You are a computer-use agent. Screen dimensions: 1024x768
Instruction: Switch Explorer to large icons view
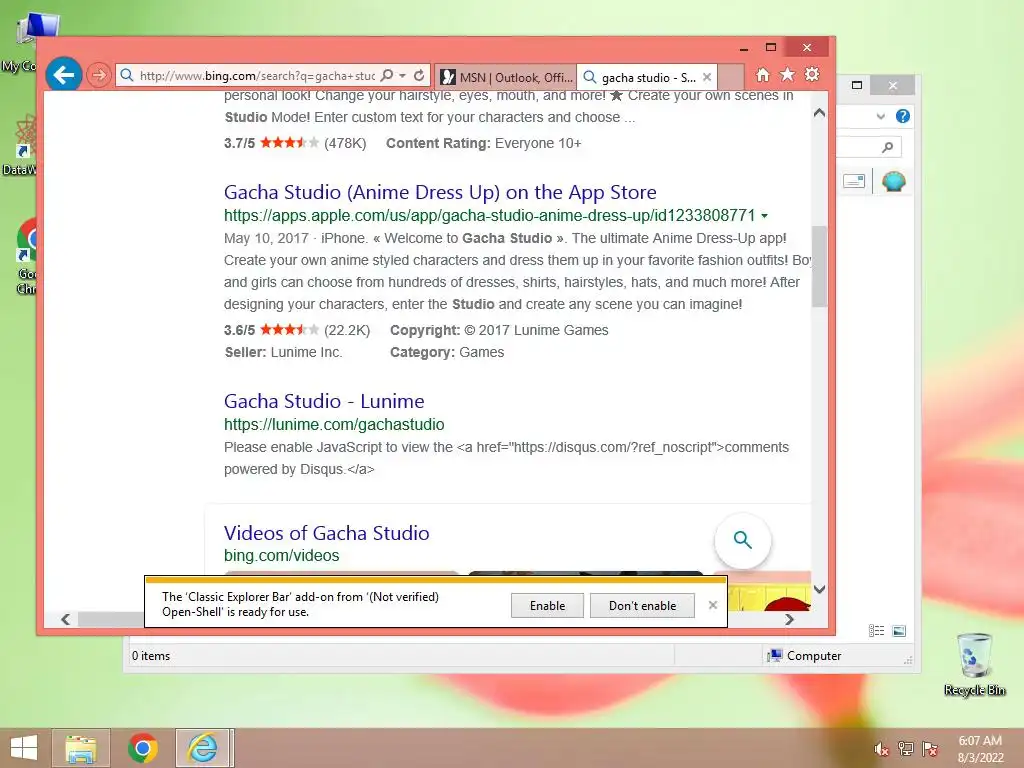pyautogui.click(x=899, y=631)
